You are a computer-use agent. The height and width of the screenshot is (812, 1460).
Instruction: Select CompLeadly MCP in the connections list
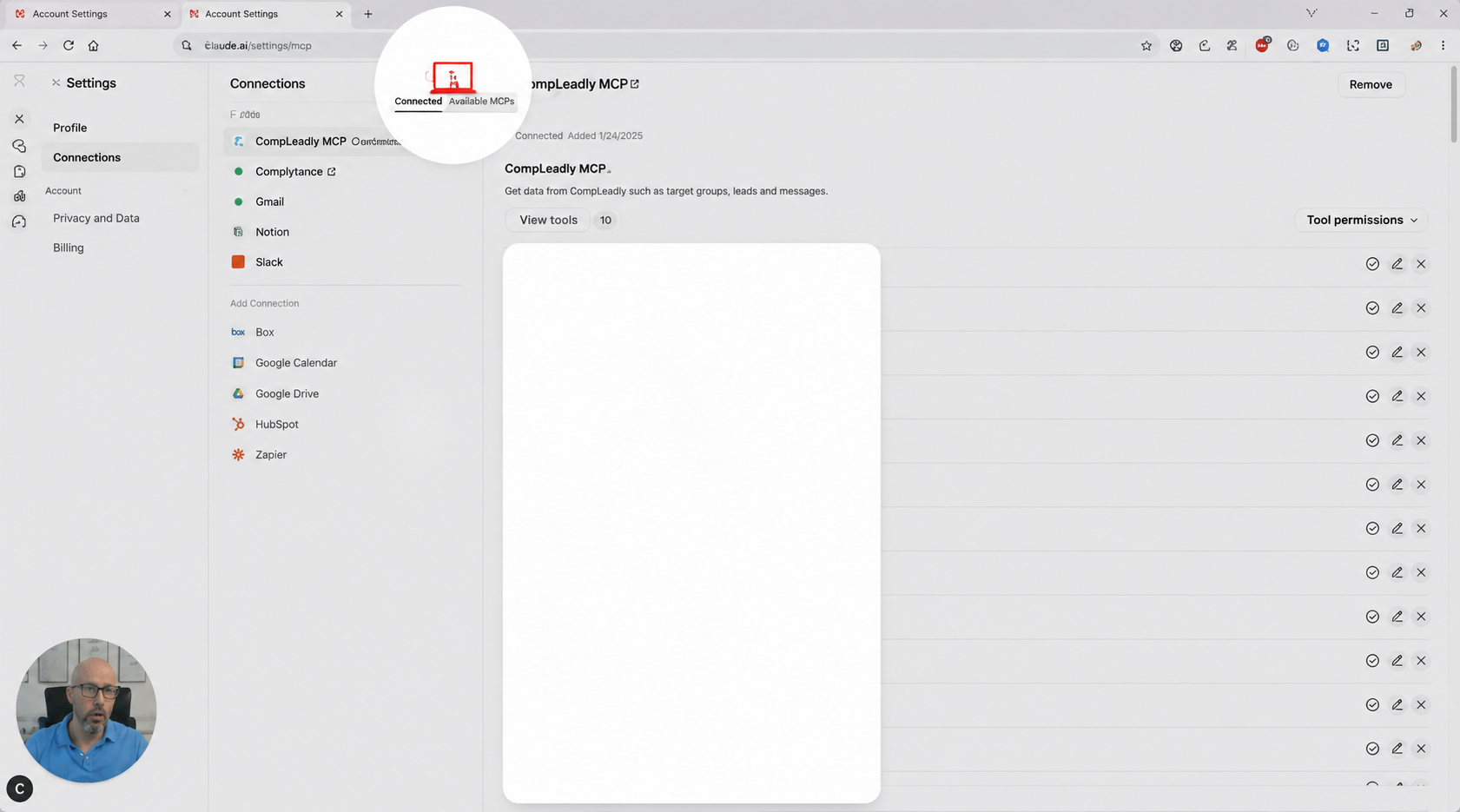(313, 142)
